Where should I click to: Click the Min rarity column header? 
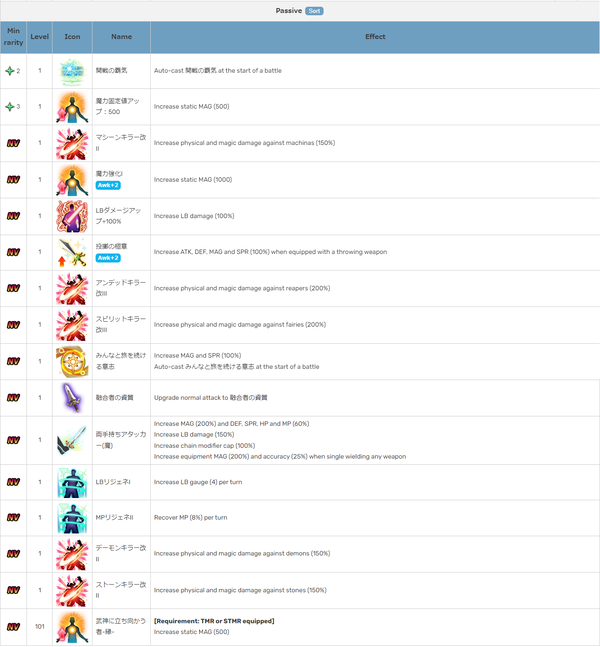[13, 37]
